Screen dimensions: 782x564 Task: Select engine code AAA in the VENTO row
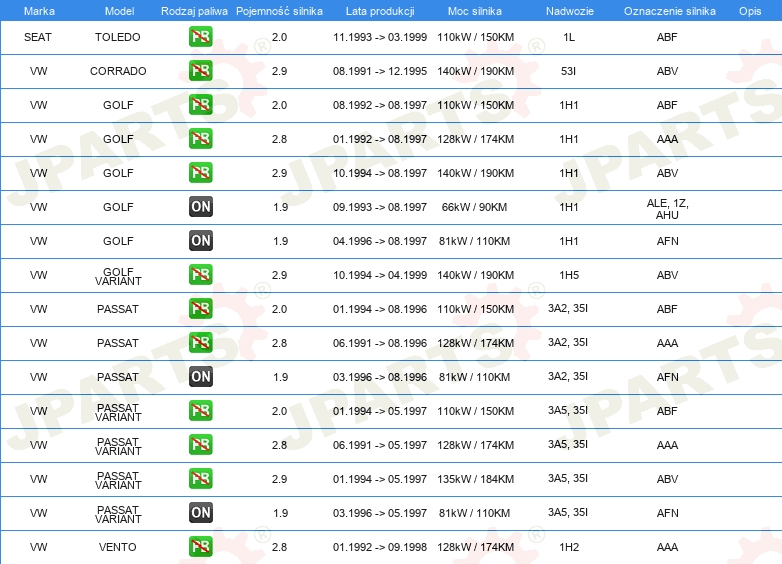pyautogui.click(x=667, y=547)
